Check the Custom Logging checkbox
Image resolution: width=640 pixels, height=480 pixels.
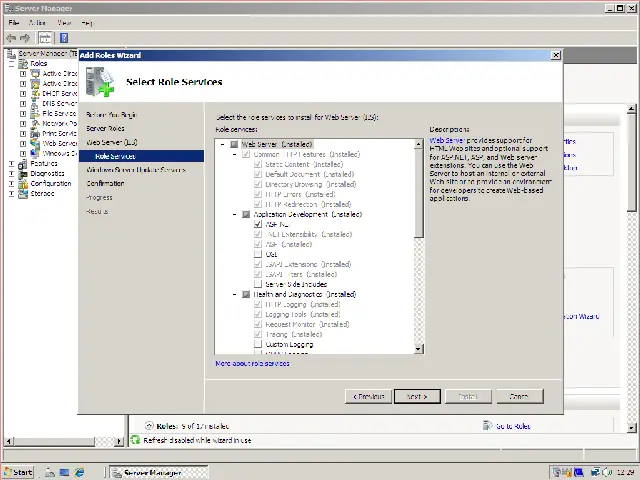point(258,344)
